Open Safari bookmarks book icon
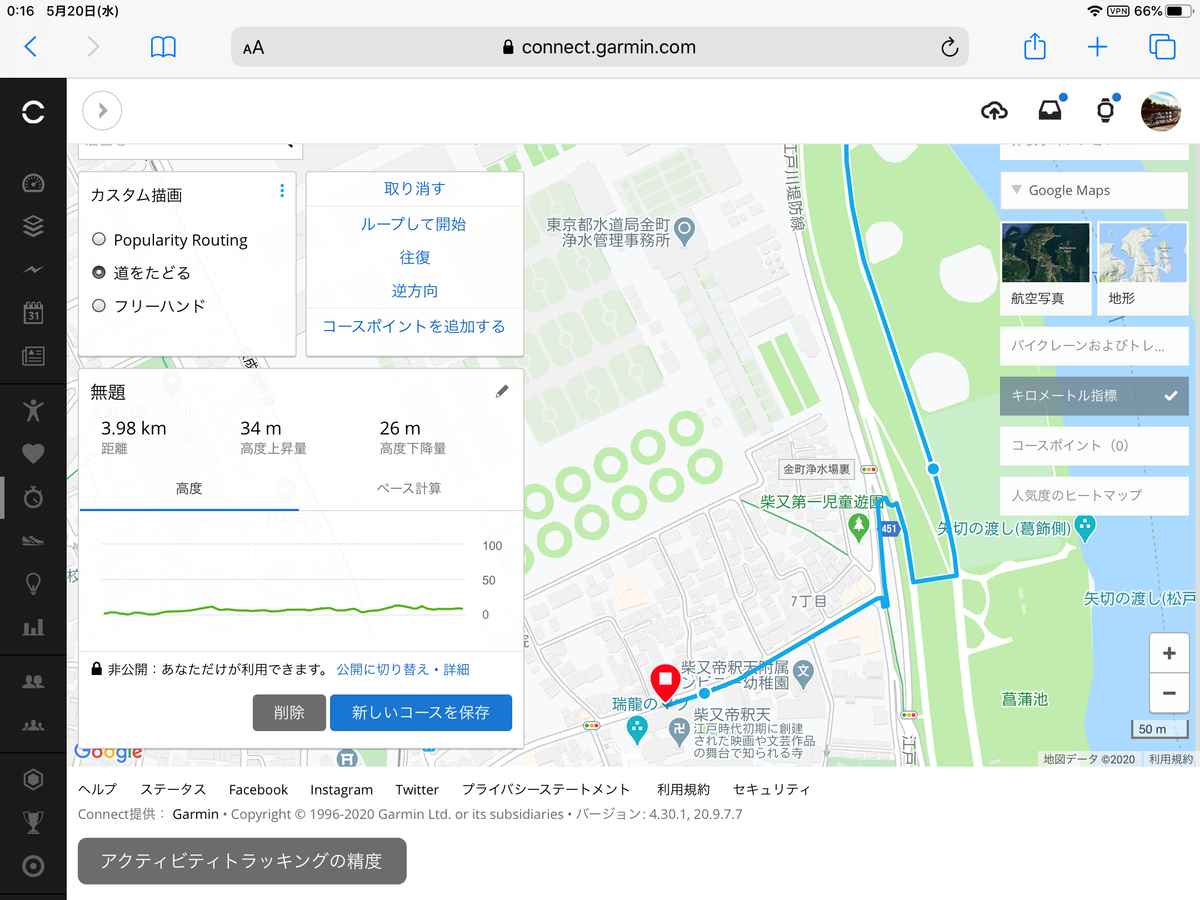 163,46
